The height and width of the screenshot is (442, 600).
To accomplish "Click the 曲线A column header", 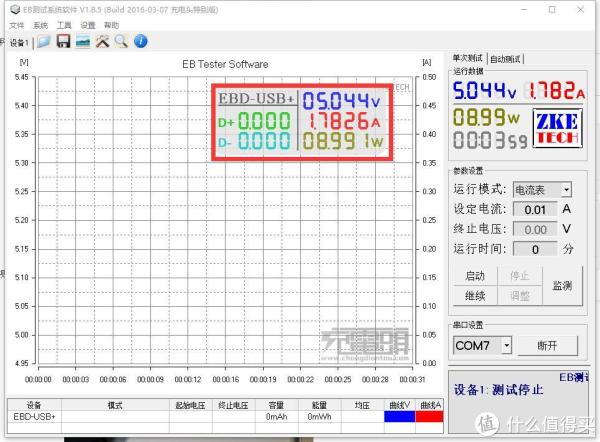I will pyautogui.click(x=429, y=405).
